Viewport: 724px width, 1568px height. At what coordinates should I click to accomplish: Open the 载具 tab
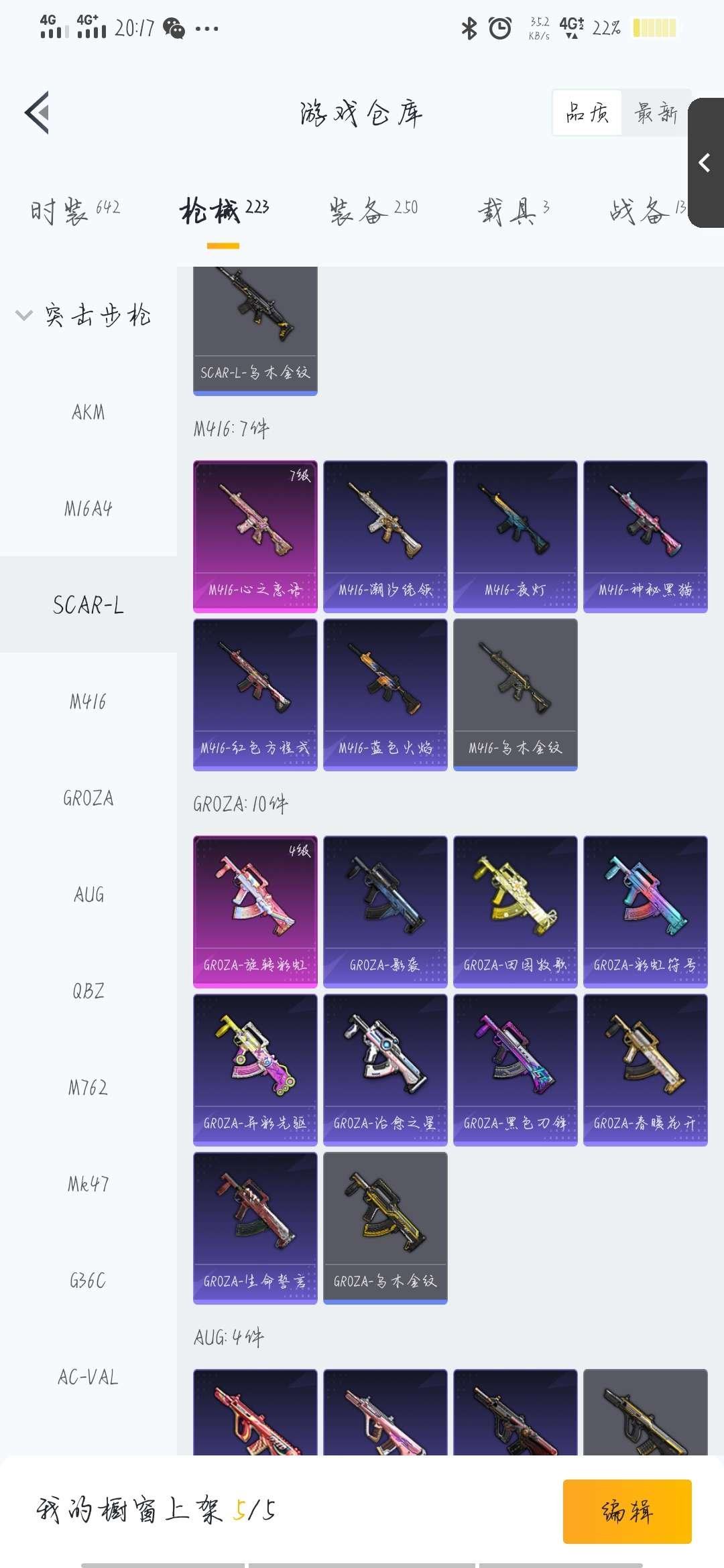tap(514, 211)
